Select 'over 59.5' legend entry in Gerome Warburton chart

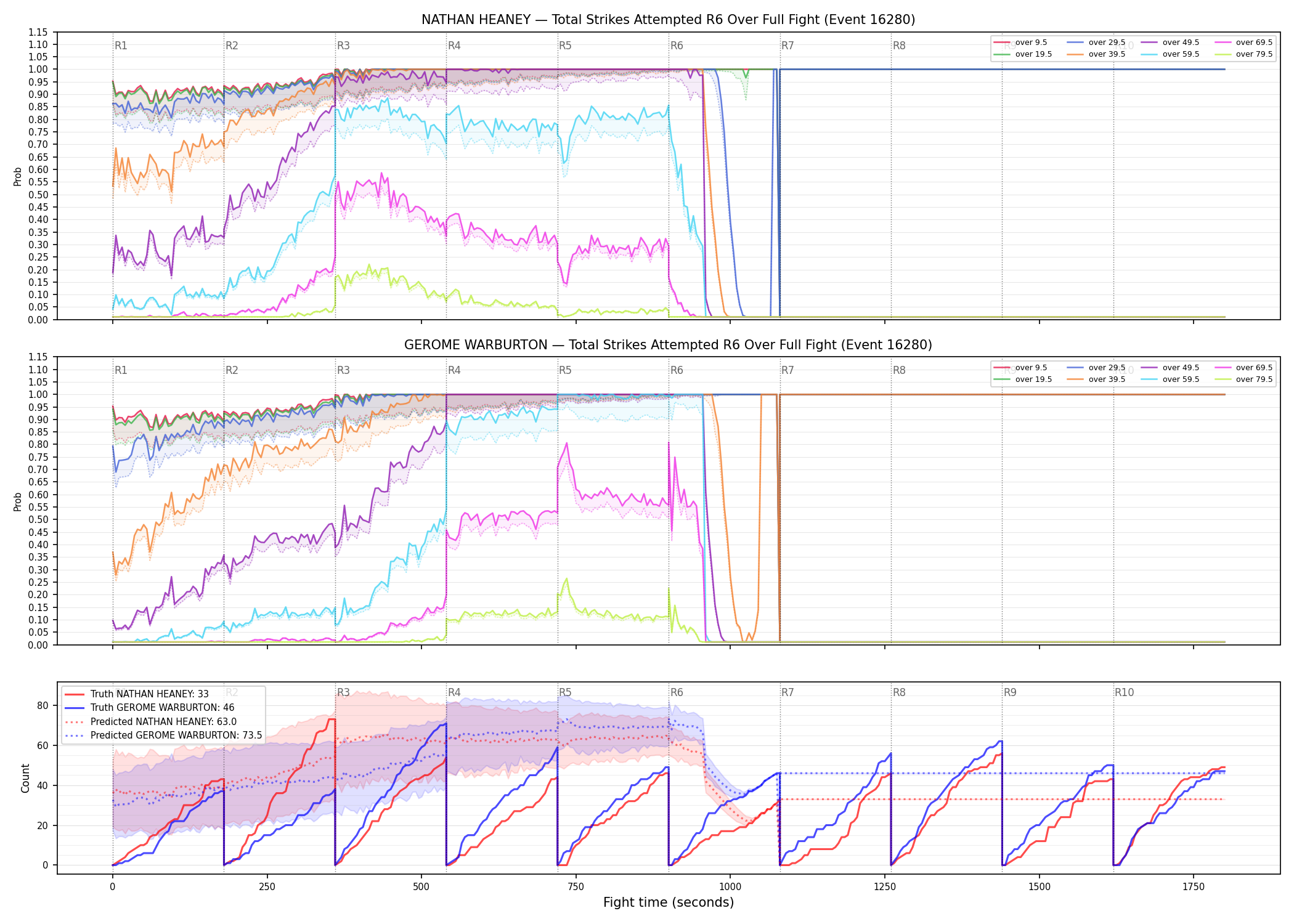coord(1170,379)
